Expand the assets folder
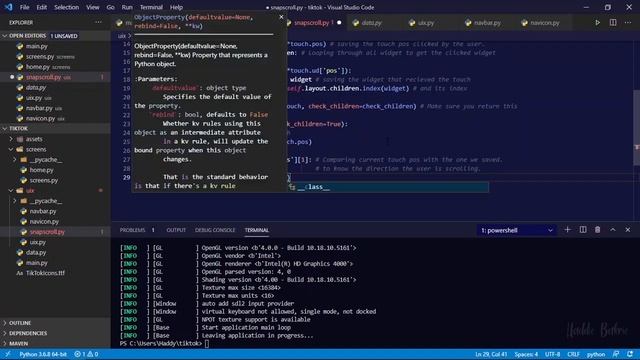 [x=33, y=139]
